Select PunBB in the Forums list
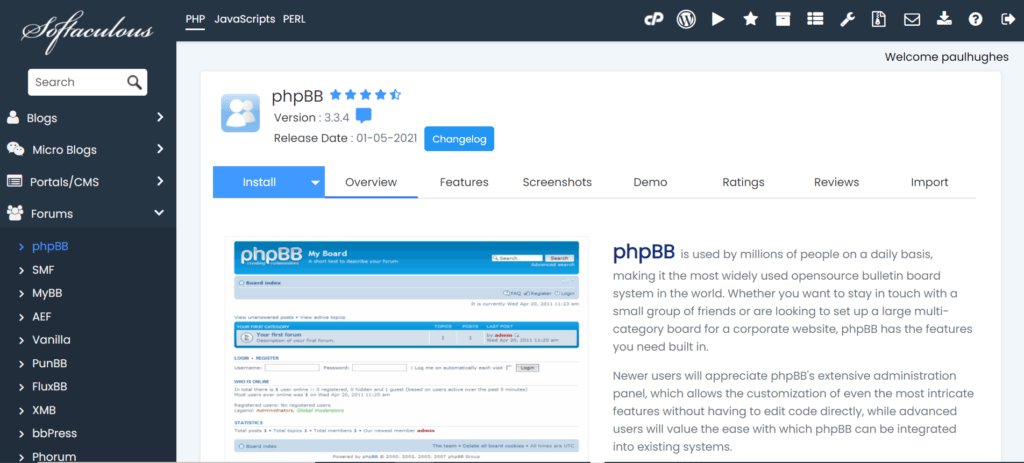Viewport: 1024px width, 463px height. [x=50, y=363]
